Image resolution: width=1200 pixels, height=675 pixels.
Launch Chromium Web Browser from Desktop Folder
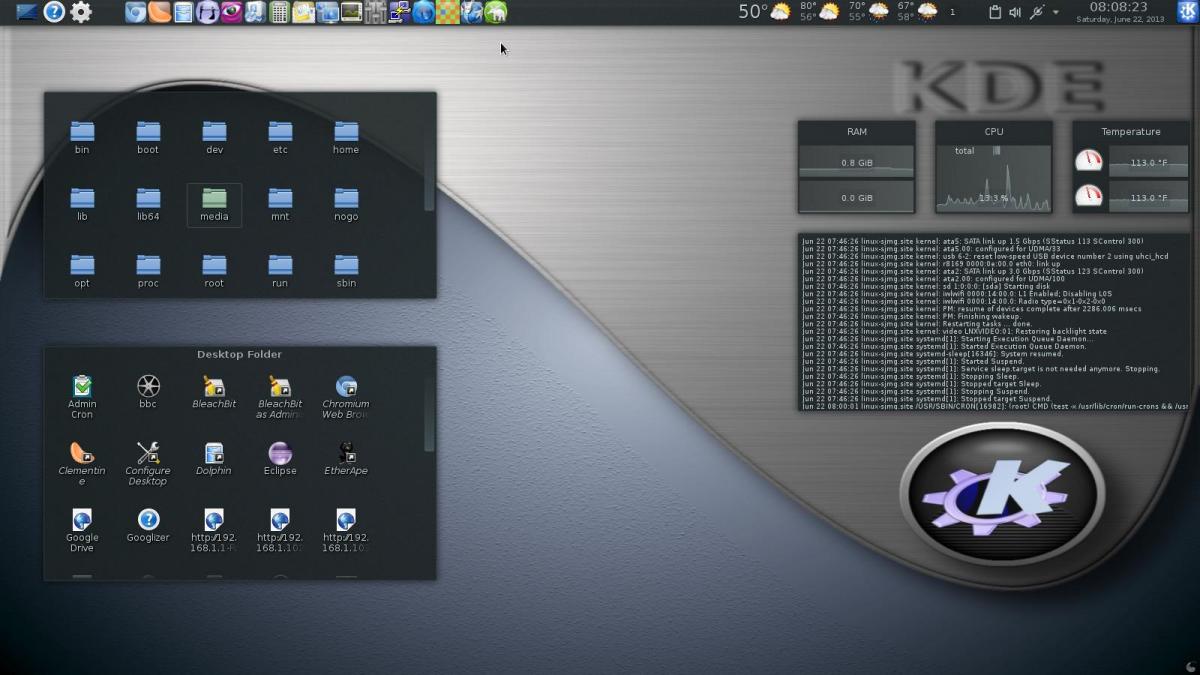point(346,397)
